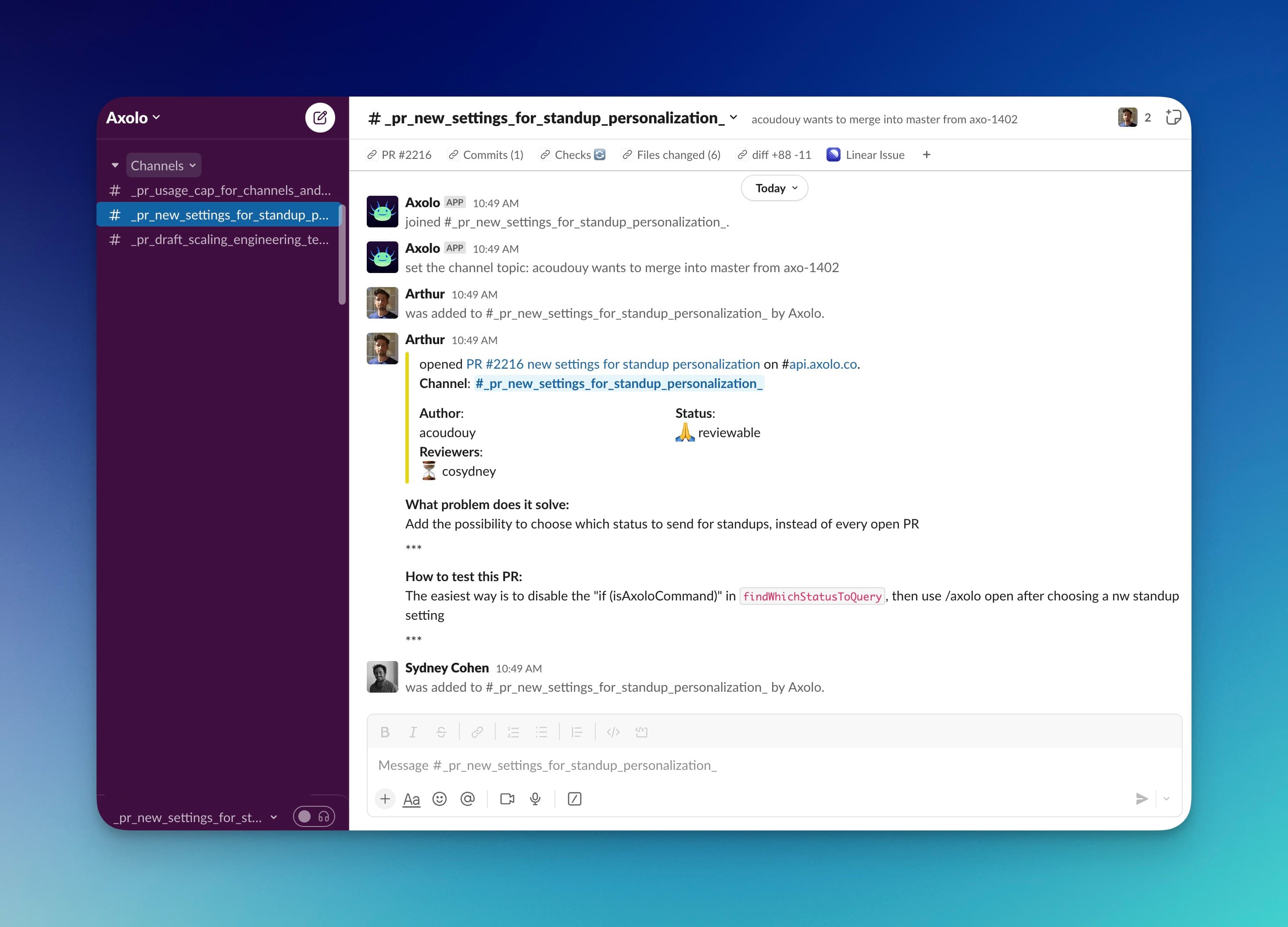Screen dimensions: 1288x927
Task: Insert a link from composer toolbar
Action: tap(477, 732)
